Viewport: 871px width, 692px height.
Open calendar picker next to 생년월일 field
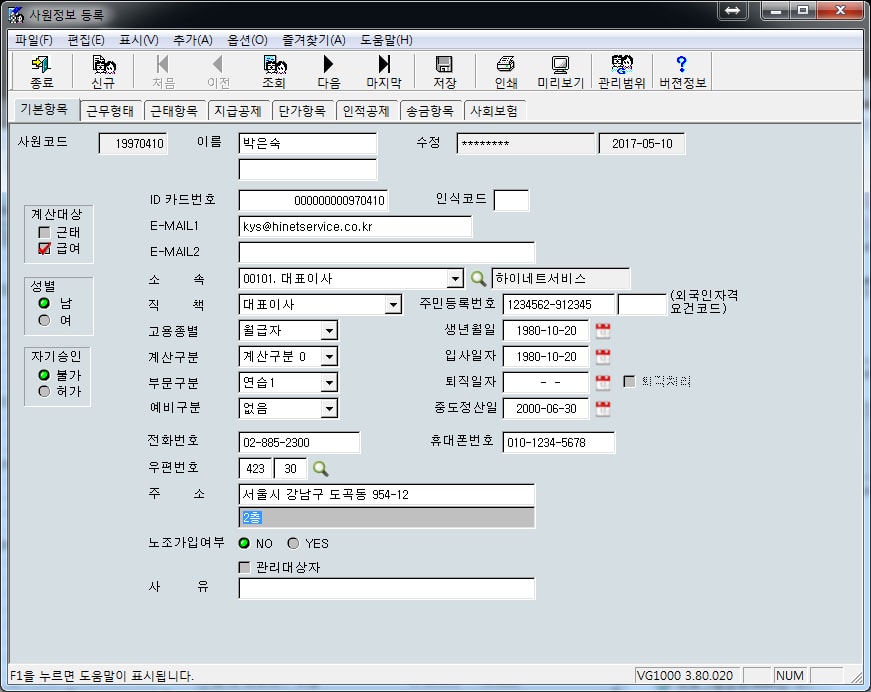603,330
